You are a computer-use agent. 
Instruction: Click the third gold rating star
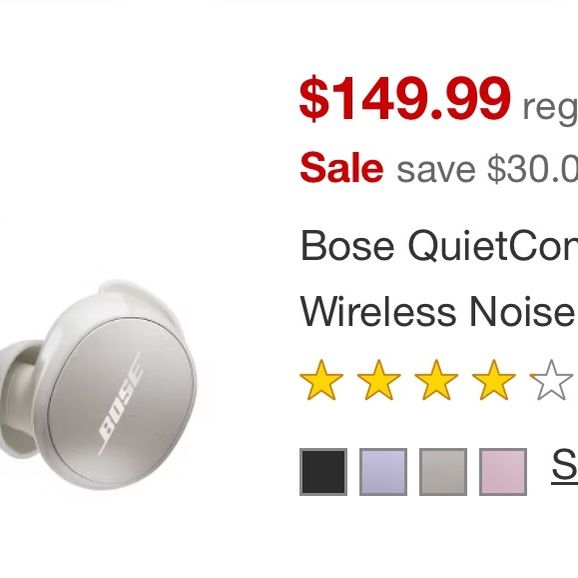[436, 380]
